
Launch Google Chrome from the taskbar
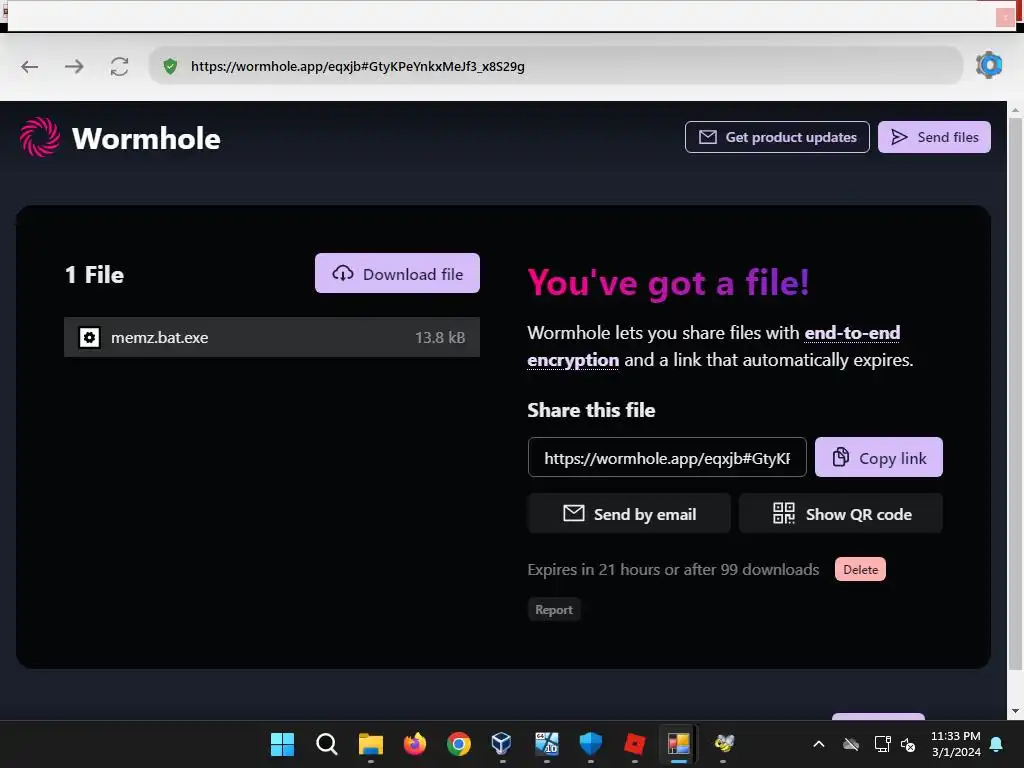[x=458, y=744]
